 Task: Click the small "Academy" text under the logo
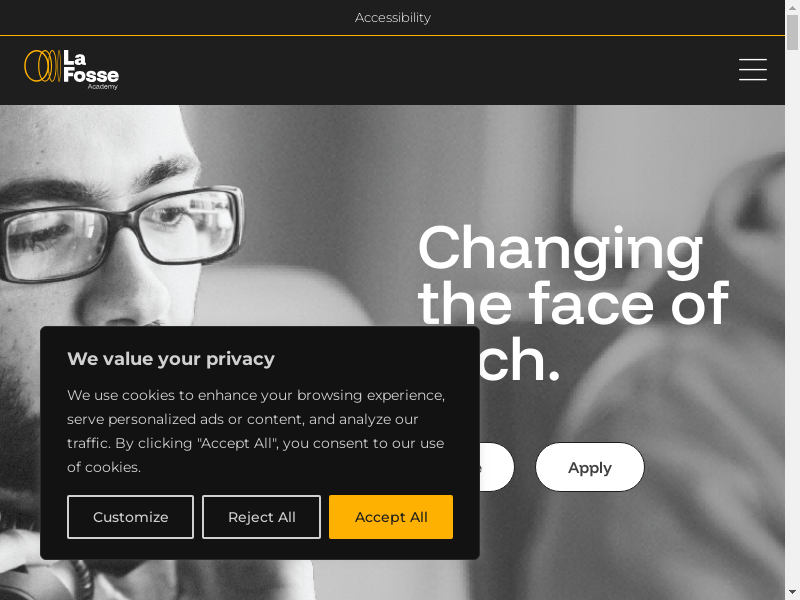coord(103,87)
